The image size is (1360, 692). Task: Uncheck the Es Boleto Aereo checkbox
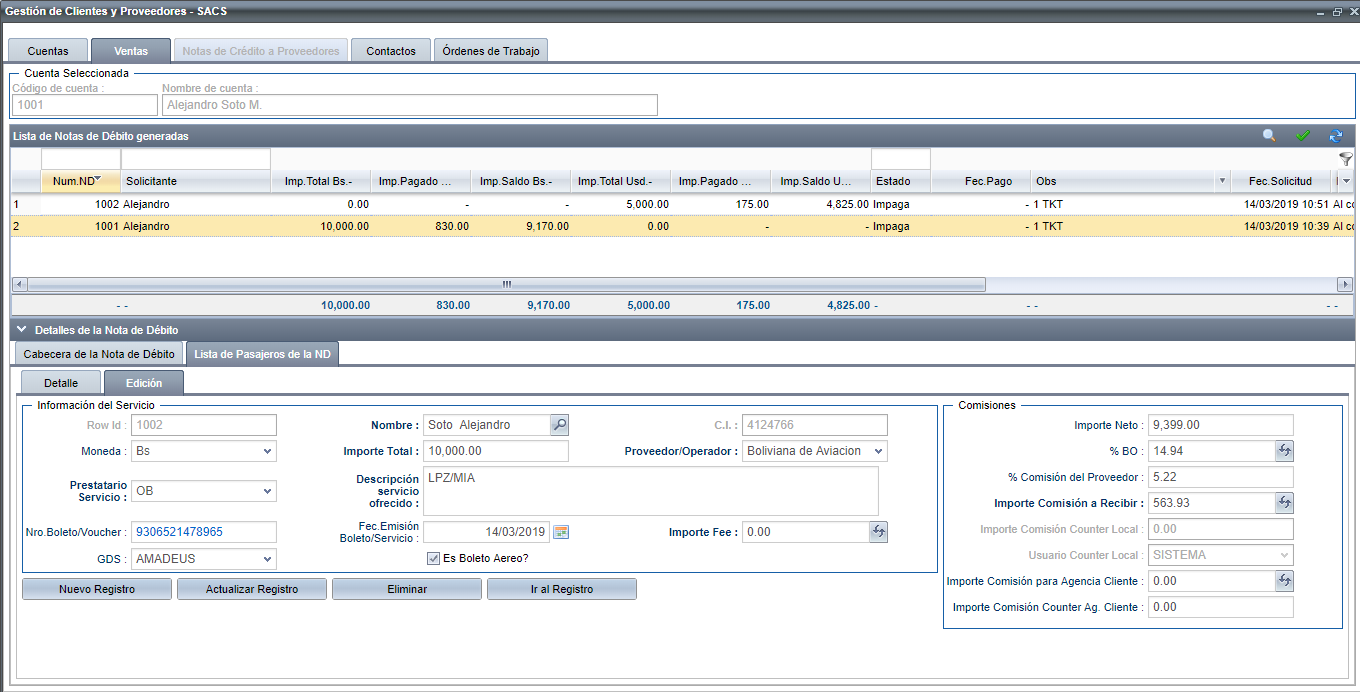pyautogui.click(x=433, y=559)
